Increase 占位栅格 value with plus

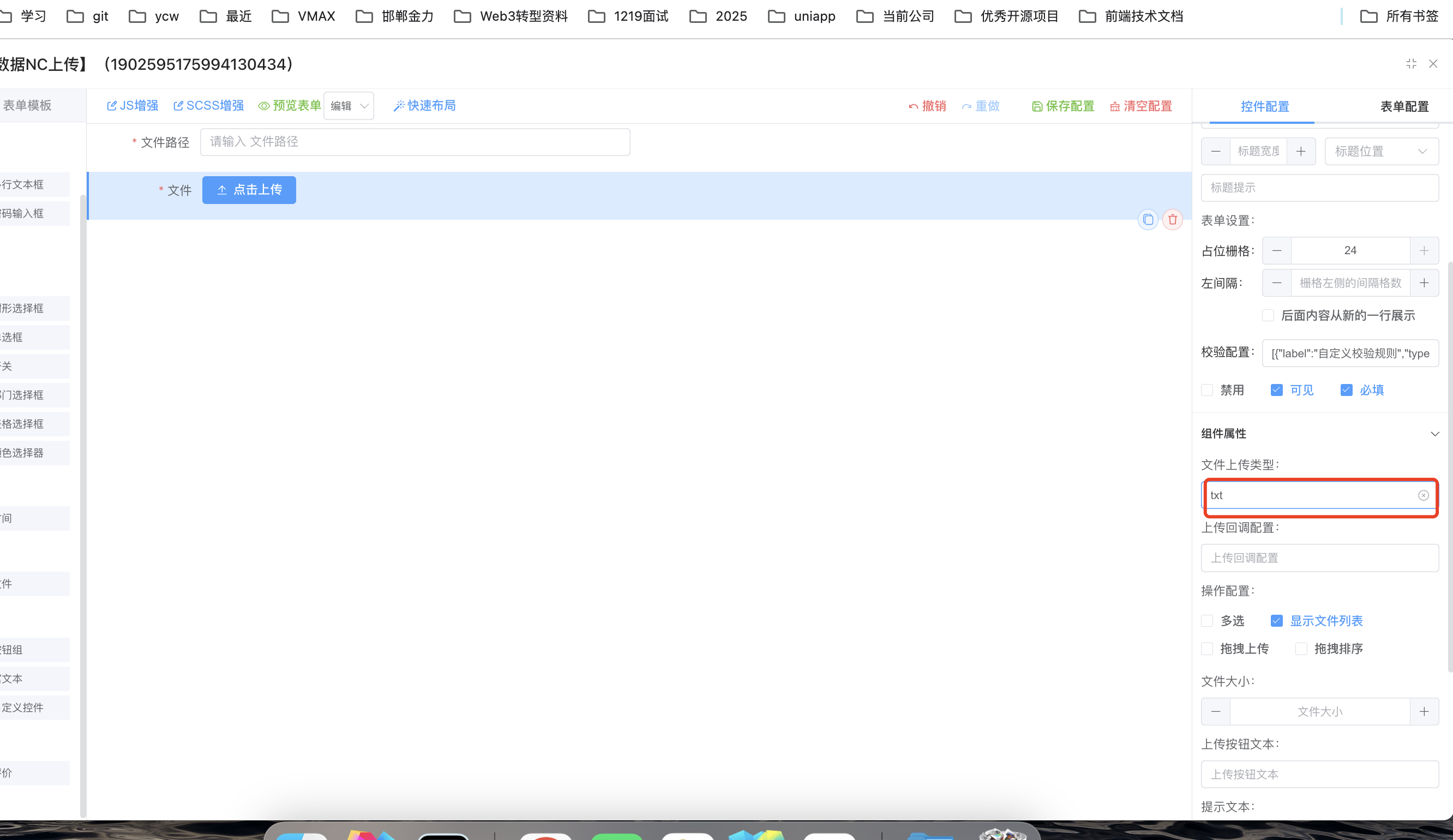[x=1424, y=251]
